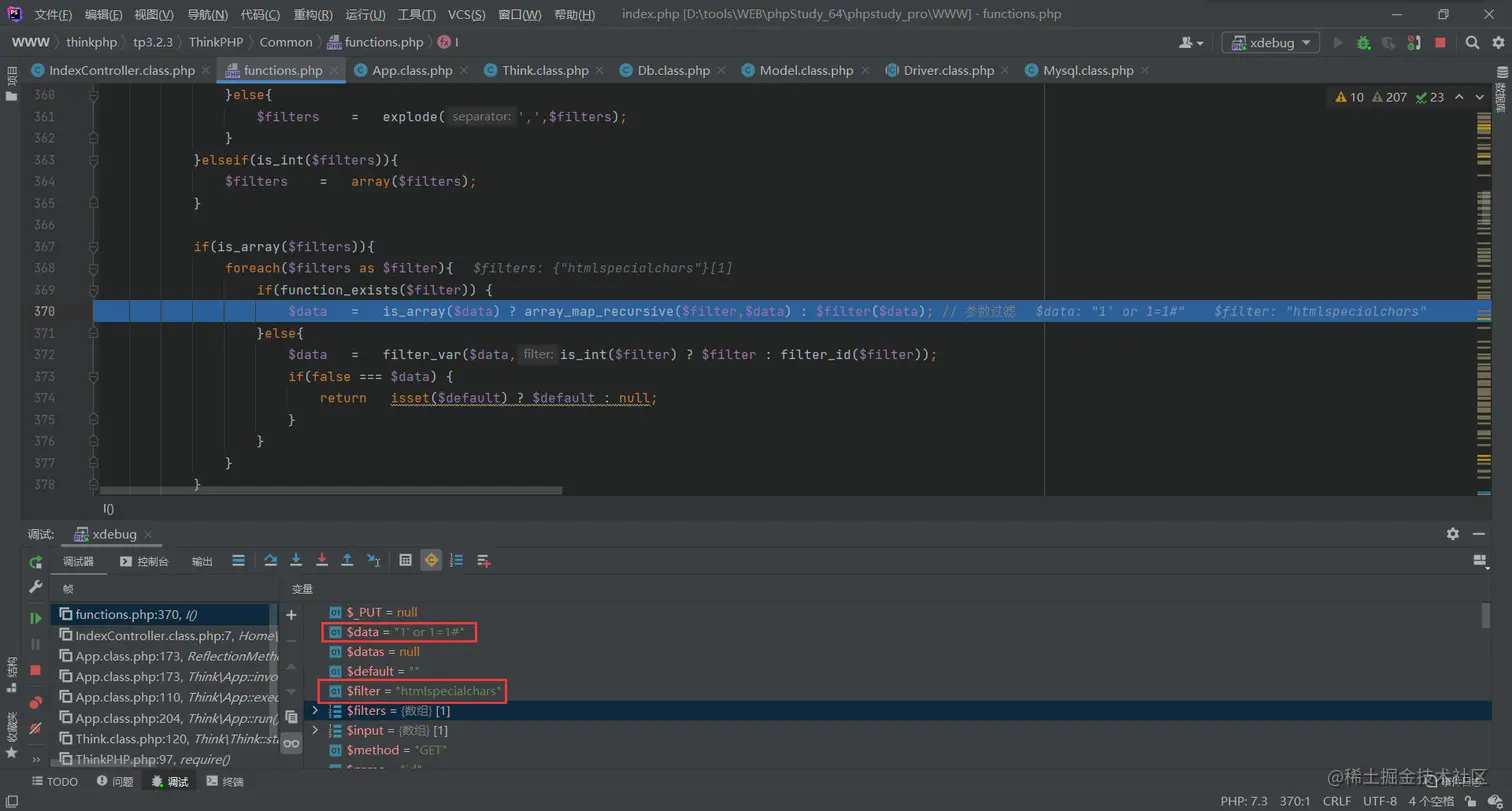Click the Run play icon in top toolbar

pos(1338,43)
